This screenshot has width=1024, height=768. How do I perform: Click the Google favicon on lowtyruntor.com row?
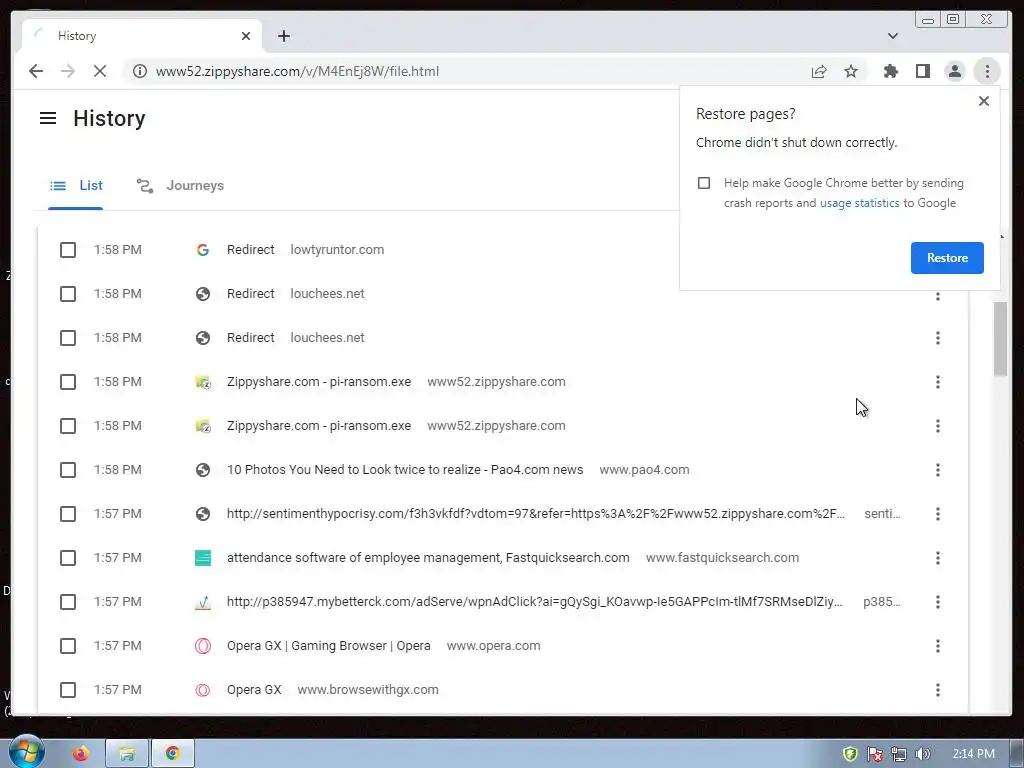[203, 249]
